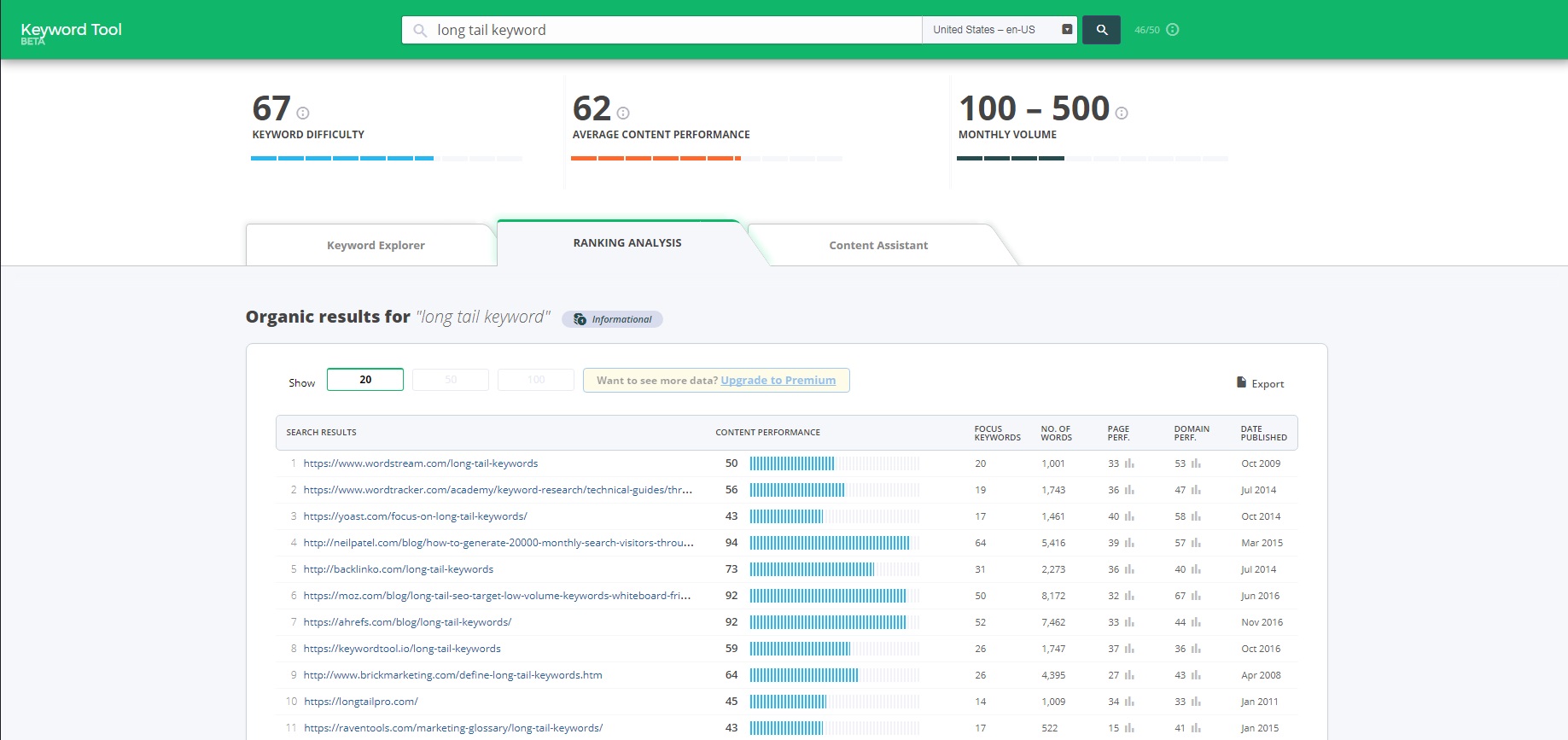
Task: Click info icon beside Monthly Volume range
Action: pos(1122,113)
